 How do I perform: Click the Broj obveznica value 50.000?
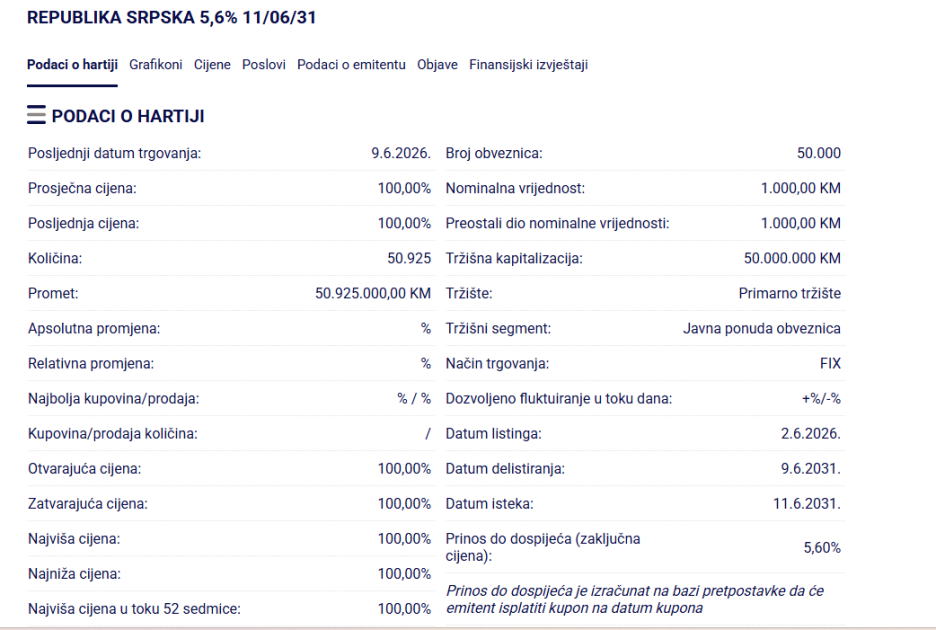pos(818,153)
